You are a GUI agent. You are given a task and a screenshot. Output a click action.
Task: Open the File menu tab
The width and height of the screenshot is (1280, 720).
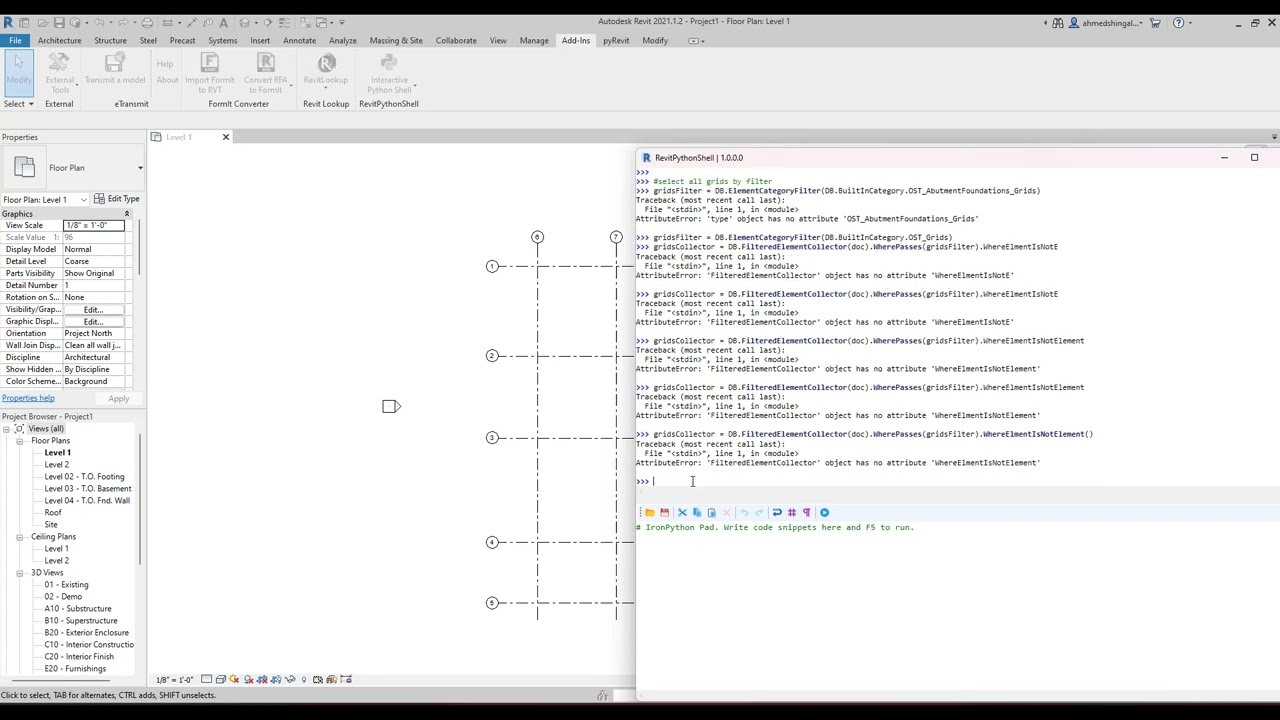click(15, 41)
